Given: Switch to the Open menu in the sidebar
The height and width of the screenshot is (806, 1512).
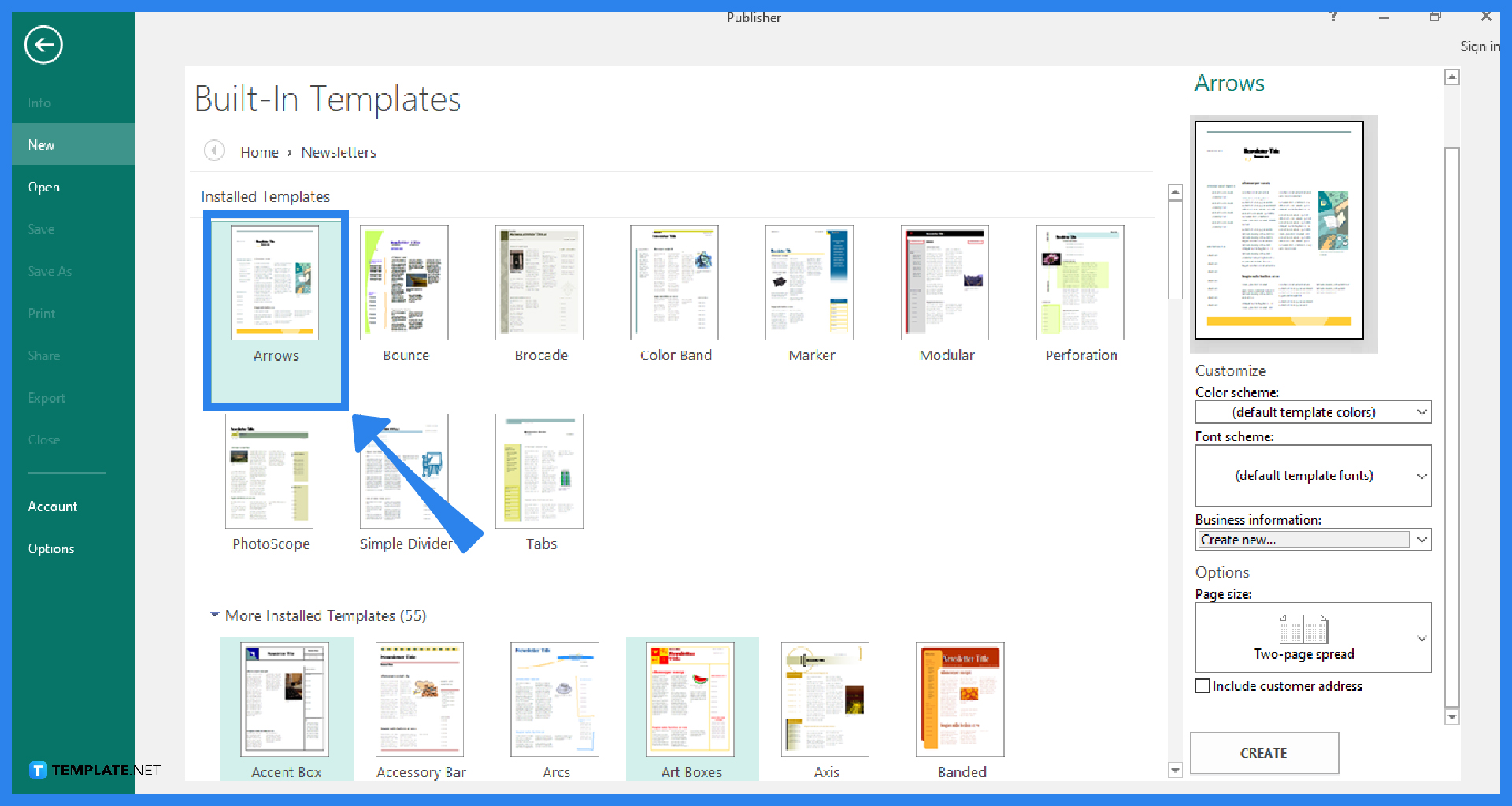Looking at the screenshot, I should point(44,187).
